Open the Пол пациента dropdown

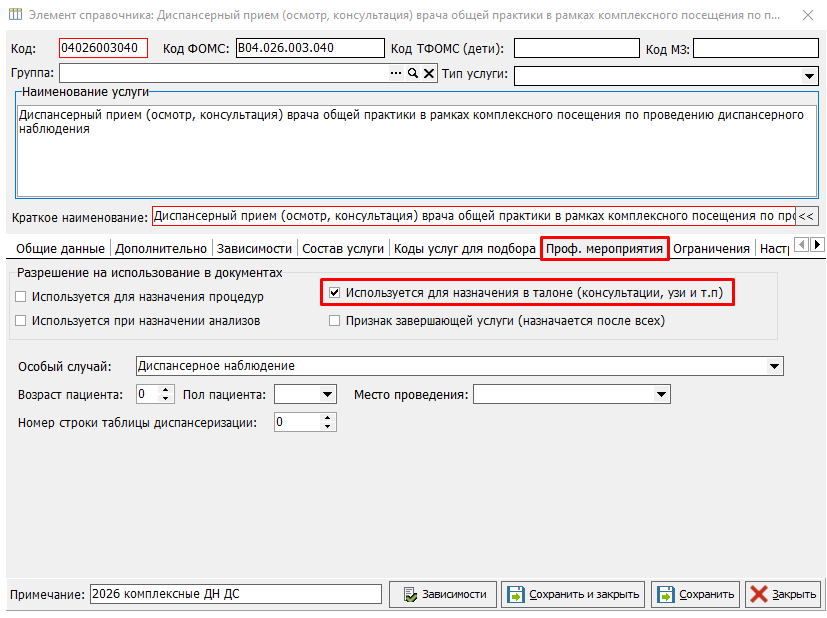327,394
